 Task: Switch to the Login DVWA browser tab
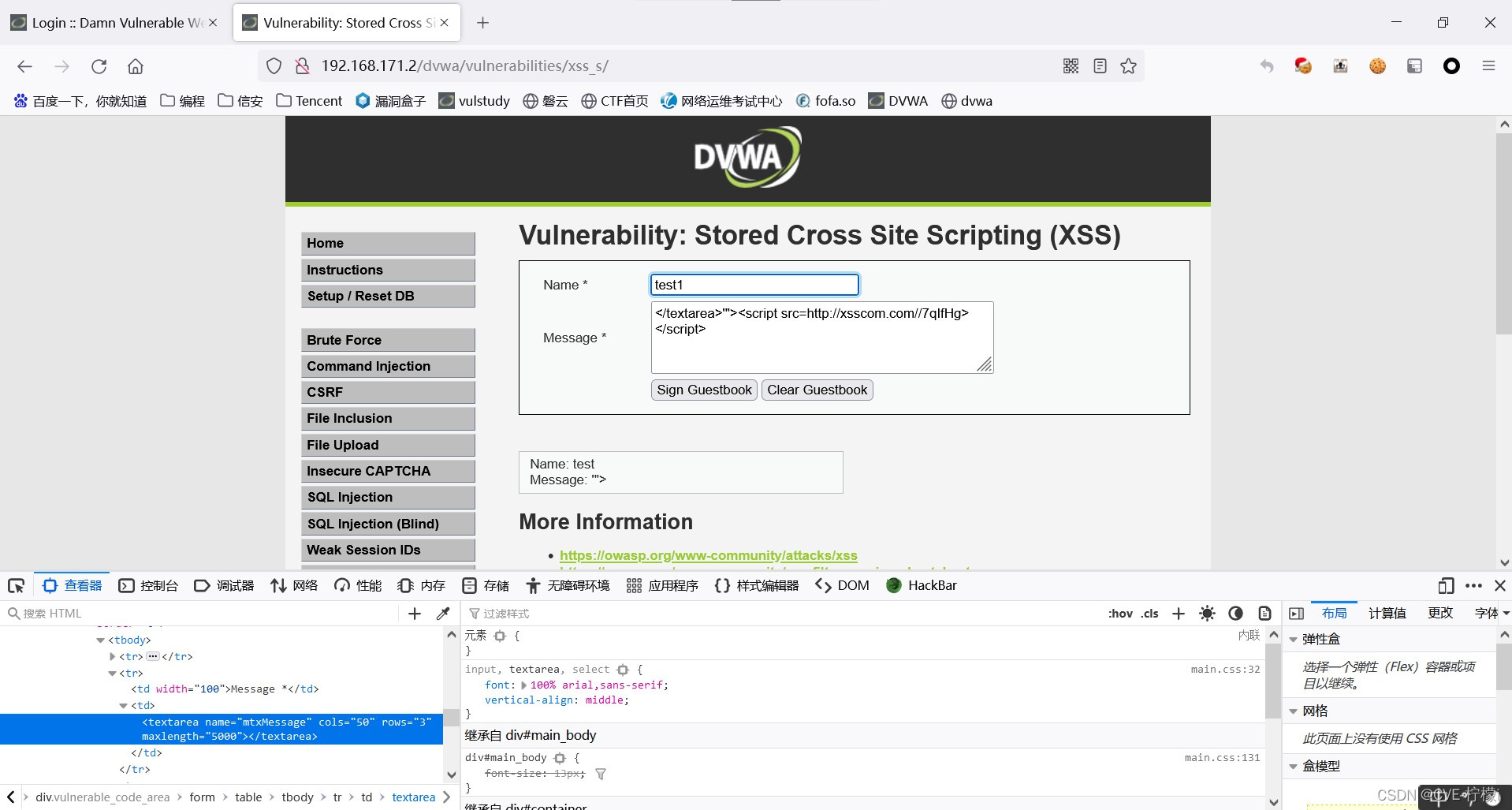click(x=114, y=23)
